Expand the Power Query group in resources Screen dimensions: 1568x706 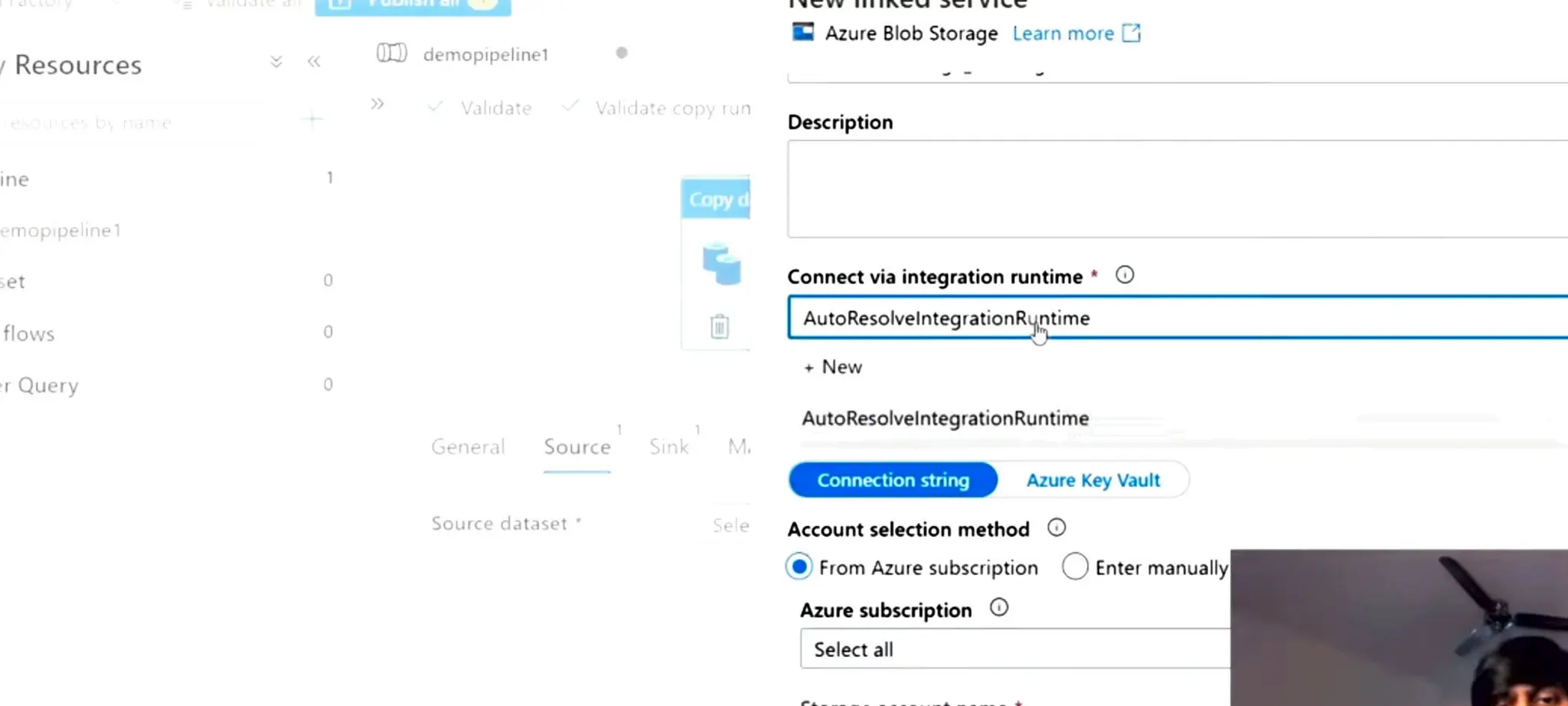click(39, 385)
